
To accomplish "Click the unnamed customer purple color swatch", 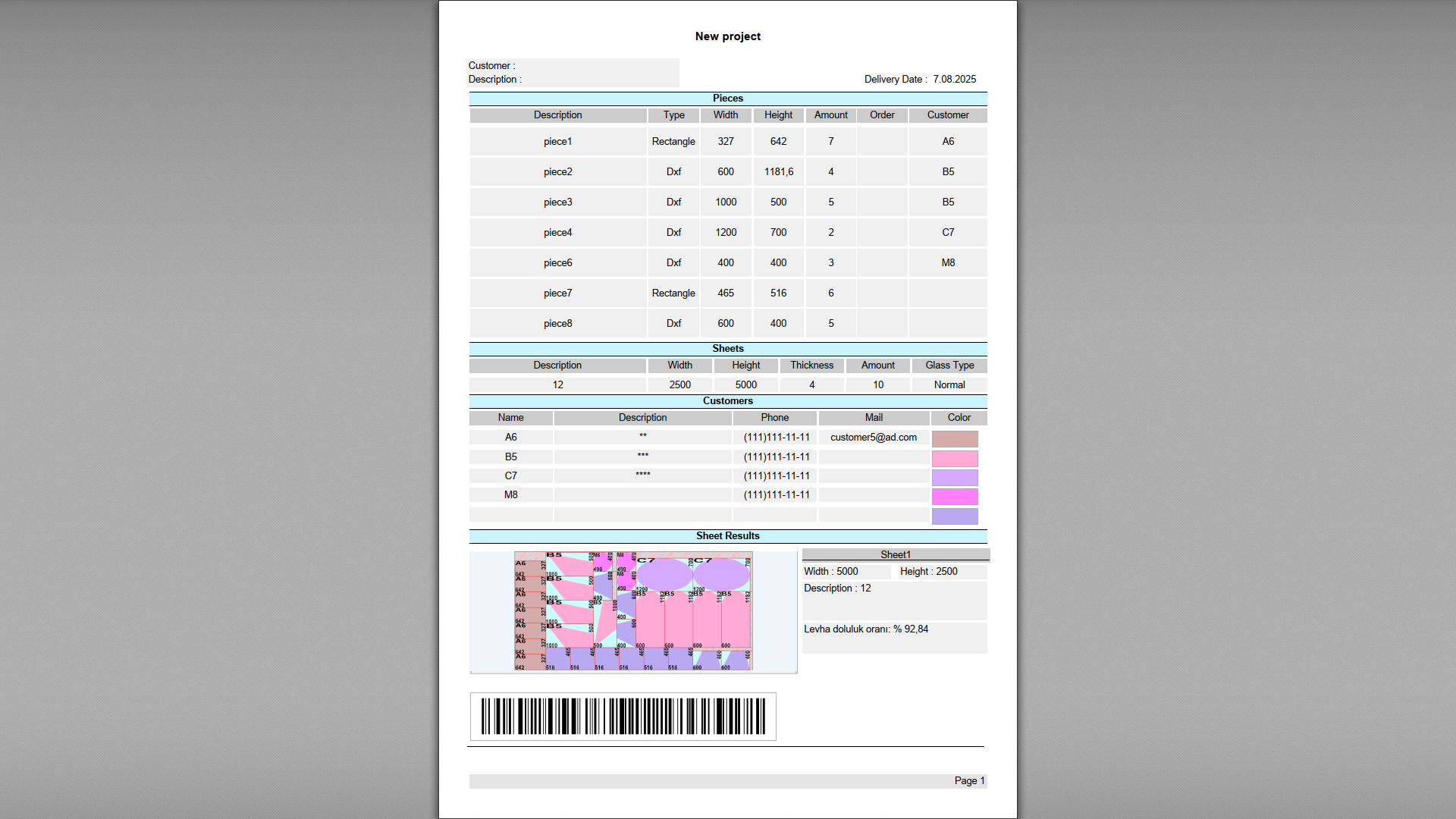I will (955, 516).
